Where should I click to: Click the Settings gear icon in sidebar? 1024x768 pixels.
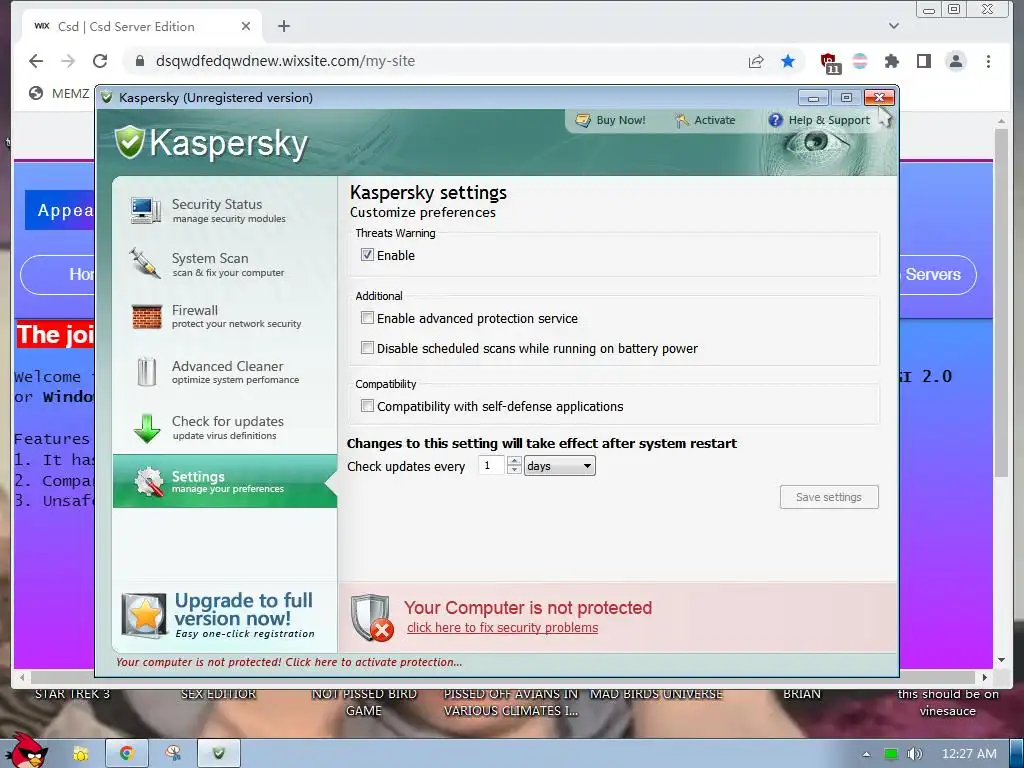(x=148, y=482)
